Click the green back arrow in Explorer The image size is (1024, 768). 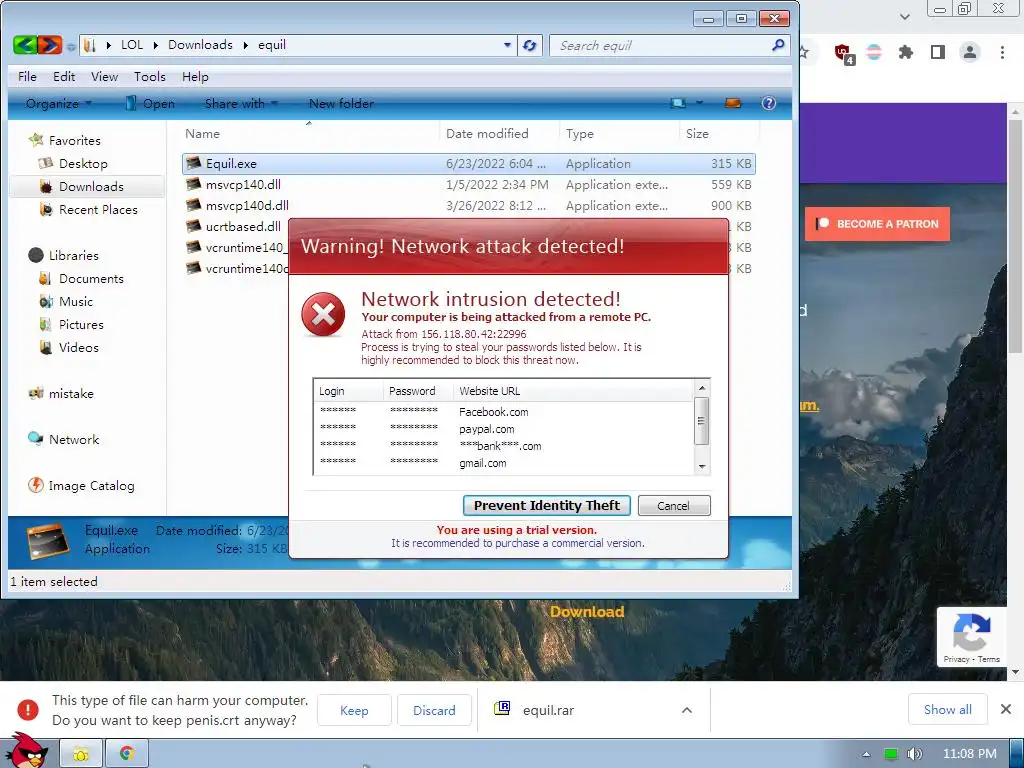[25, 45]
